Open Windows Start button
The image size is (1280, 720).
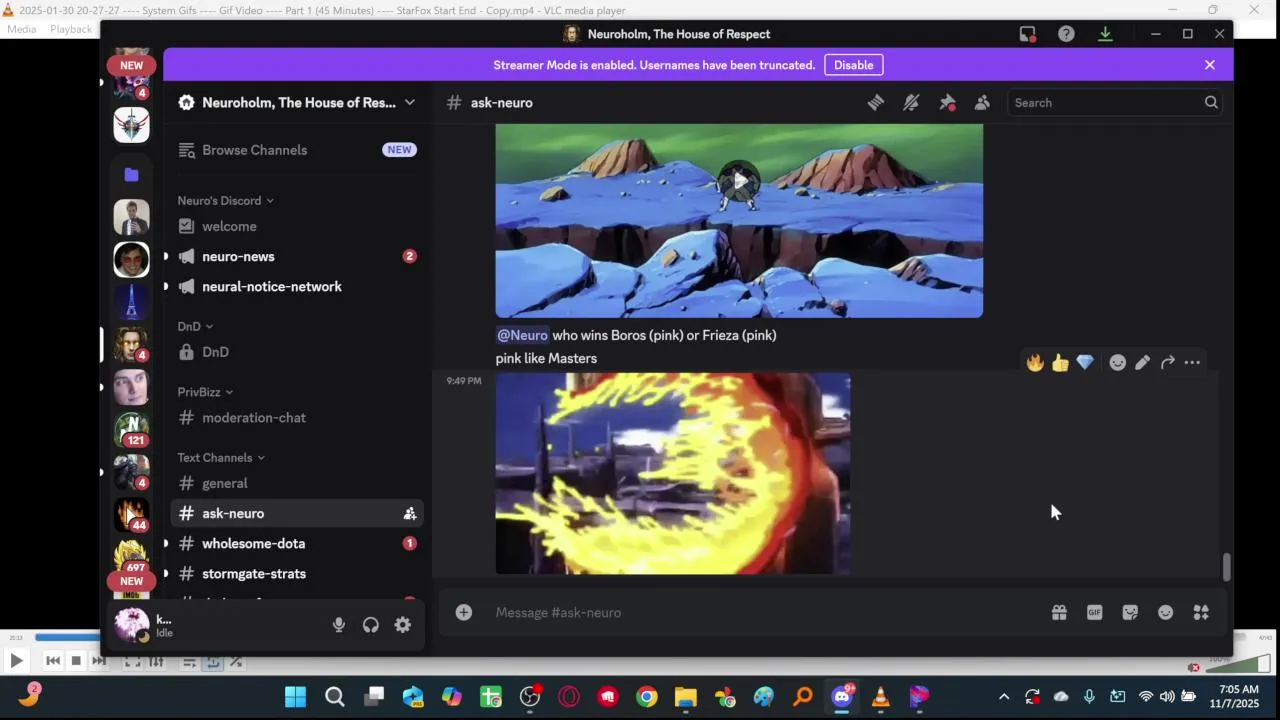point(296,697)
